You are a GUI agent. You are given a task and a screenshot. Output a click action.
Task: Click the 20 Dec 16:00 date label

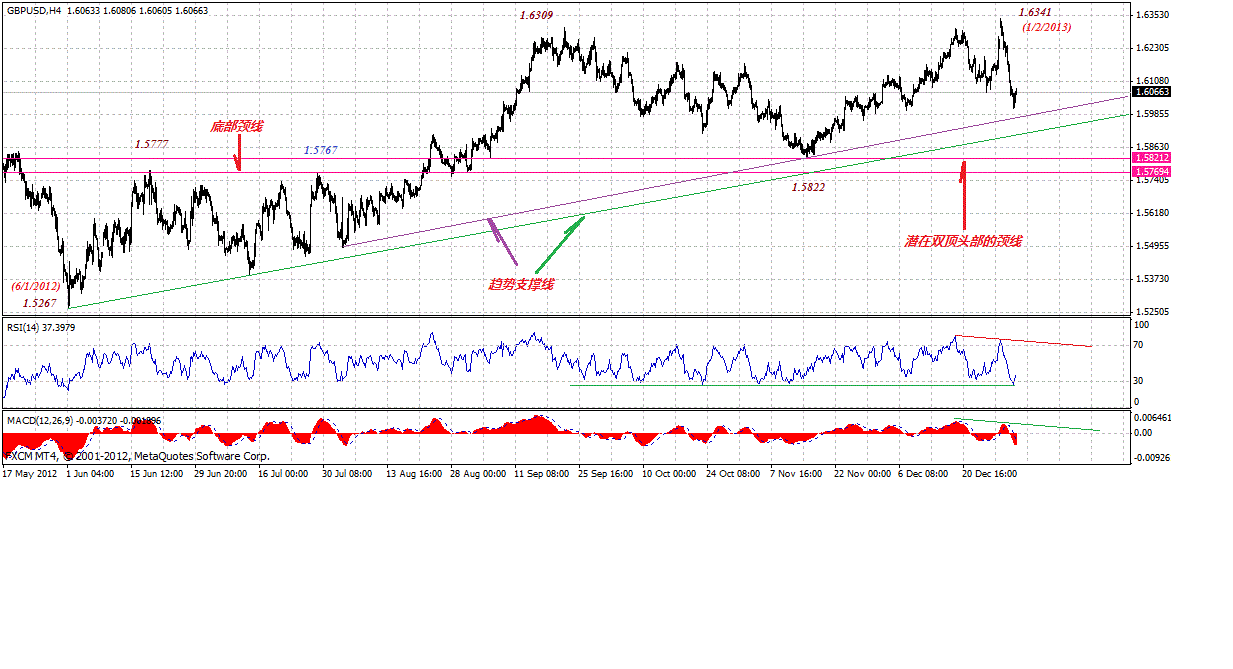pyautogui.click(x=990, y=472)
